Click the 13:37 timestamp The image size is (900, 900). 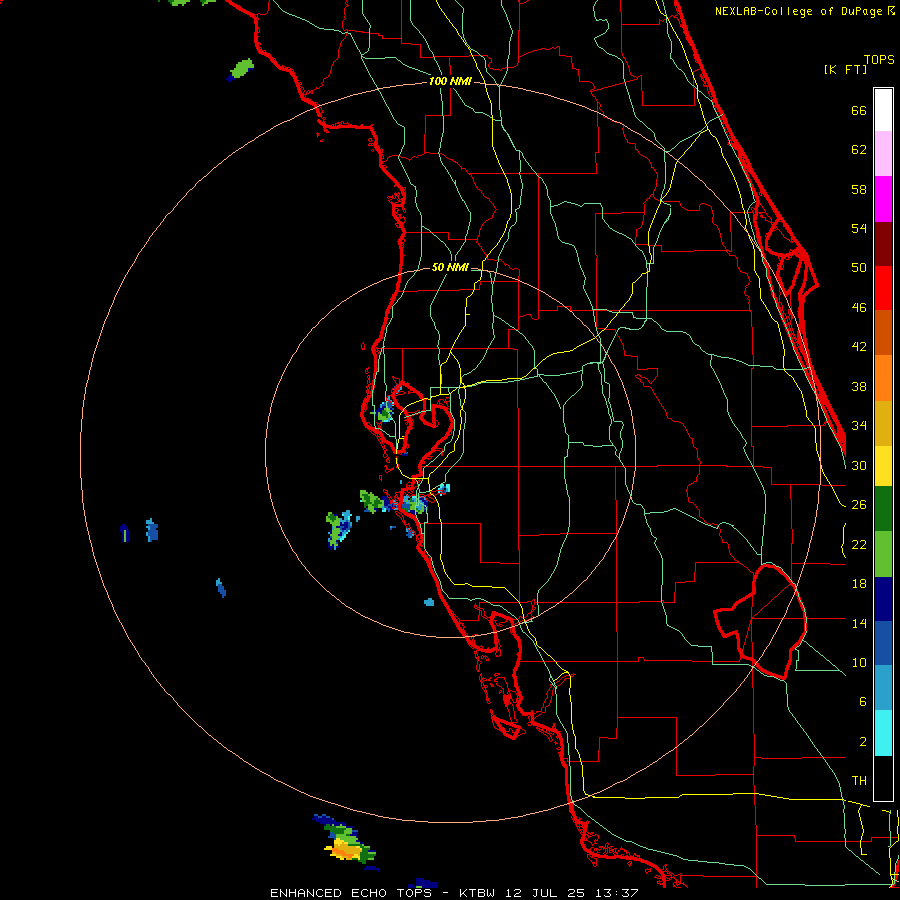pos(617,893)
